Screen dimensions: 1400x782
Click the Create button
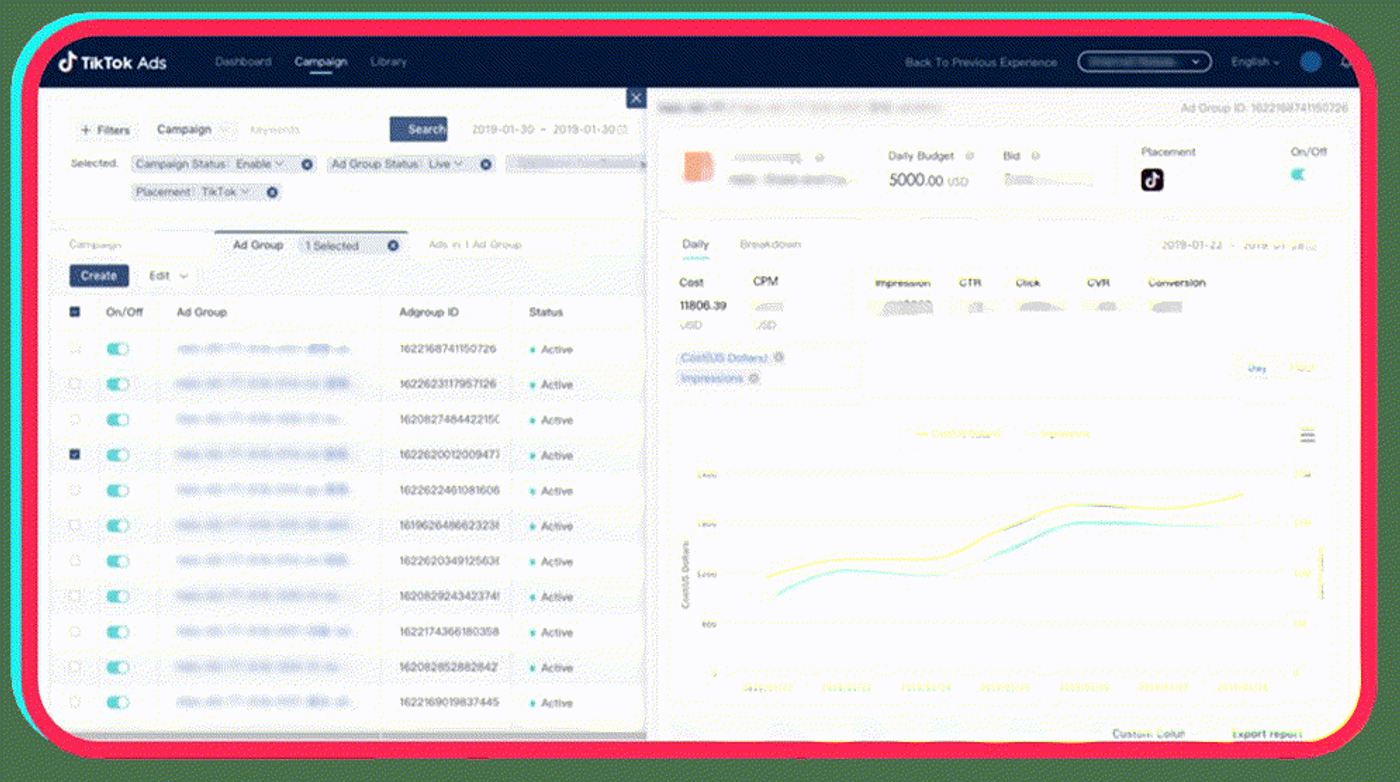click(x=98, y=276)
